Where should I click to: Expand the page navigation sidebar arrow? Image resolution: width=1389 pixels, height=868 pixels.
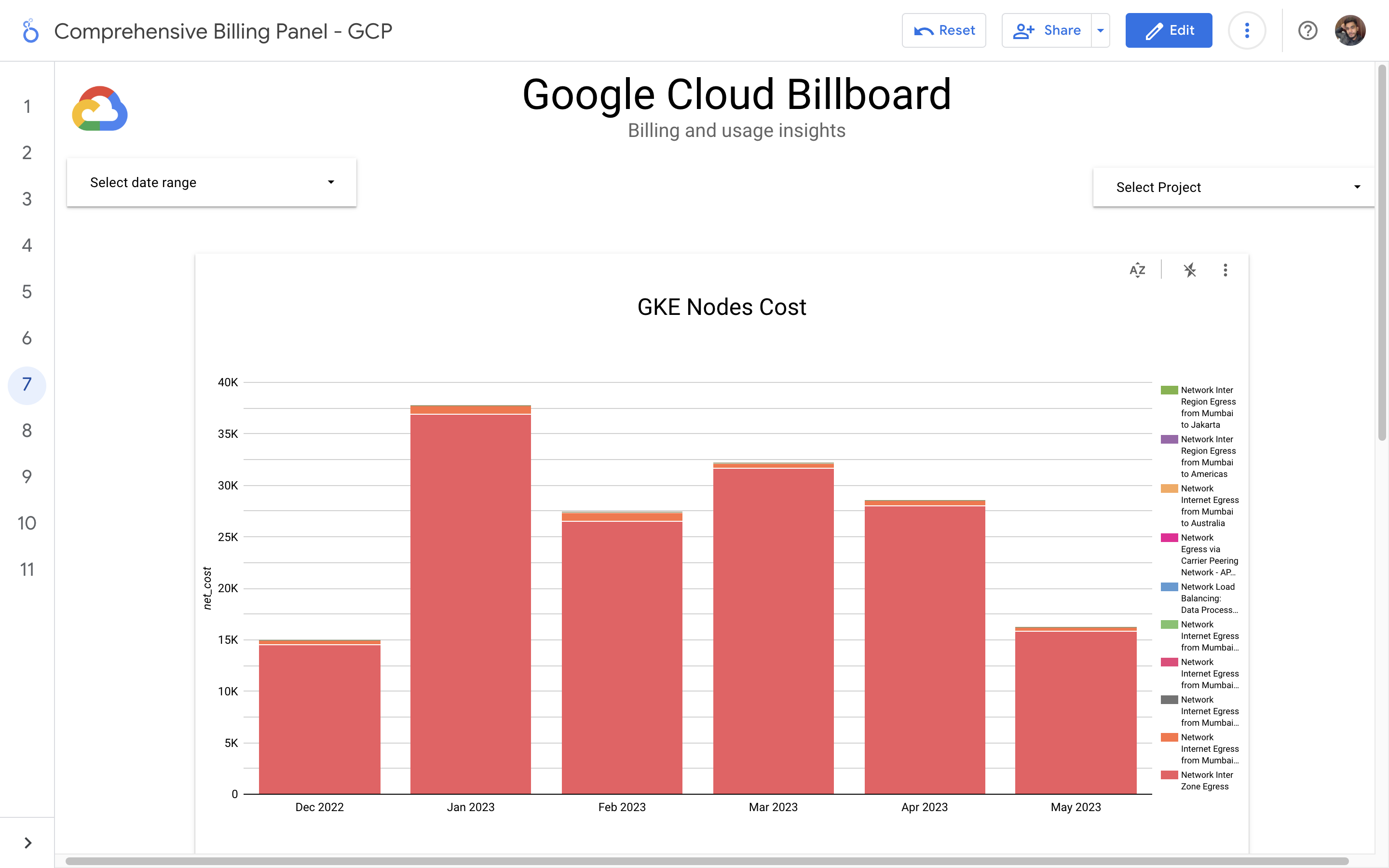pos(27,842)
